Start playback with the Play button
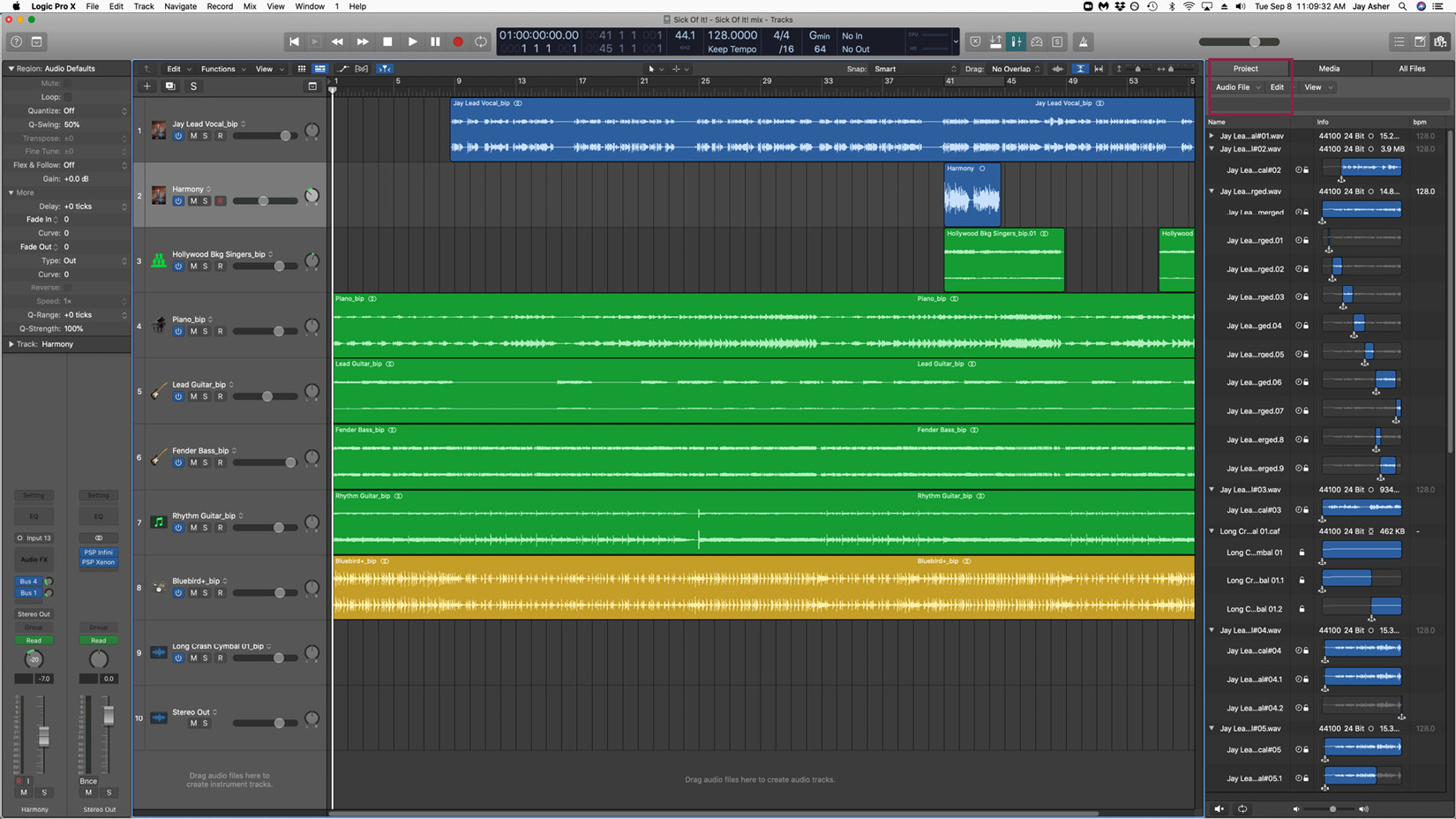This screenshot has height=819, width=1456. point(412,41)
